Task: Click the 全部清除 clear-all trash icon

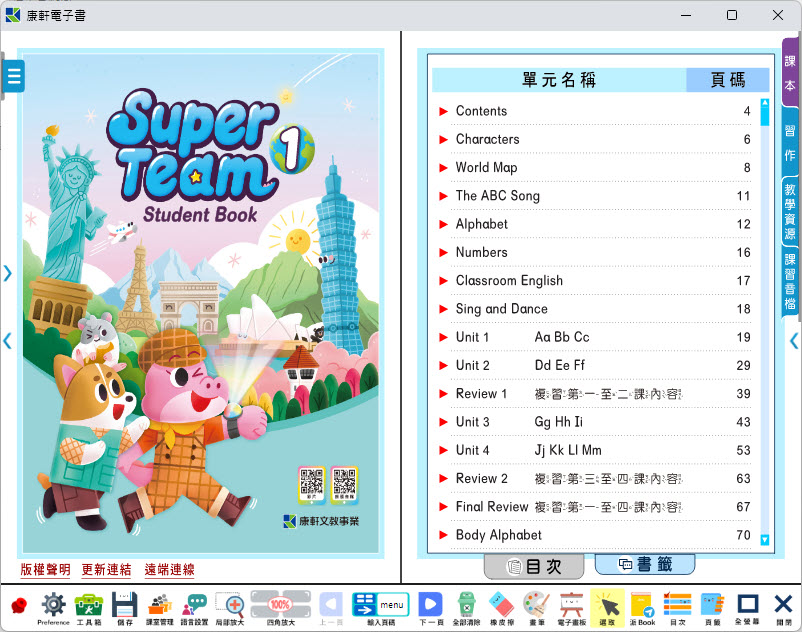Action: 466,608
